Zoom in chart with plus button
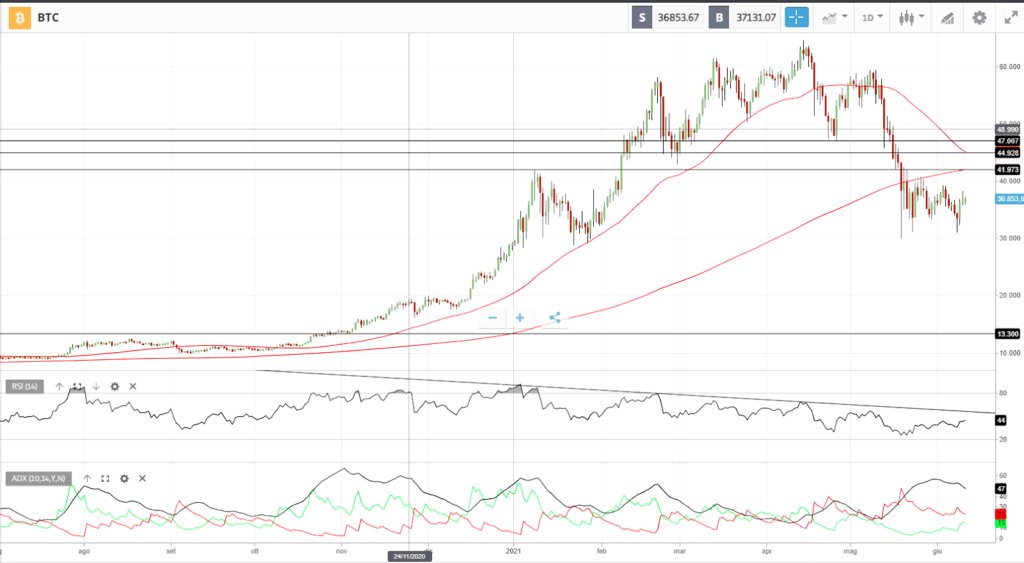 (520, 318)
